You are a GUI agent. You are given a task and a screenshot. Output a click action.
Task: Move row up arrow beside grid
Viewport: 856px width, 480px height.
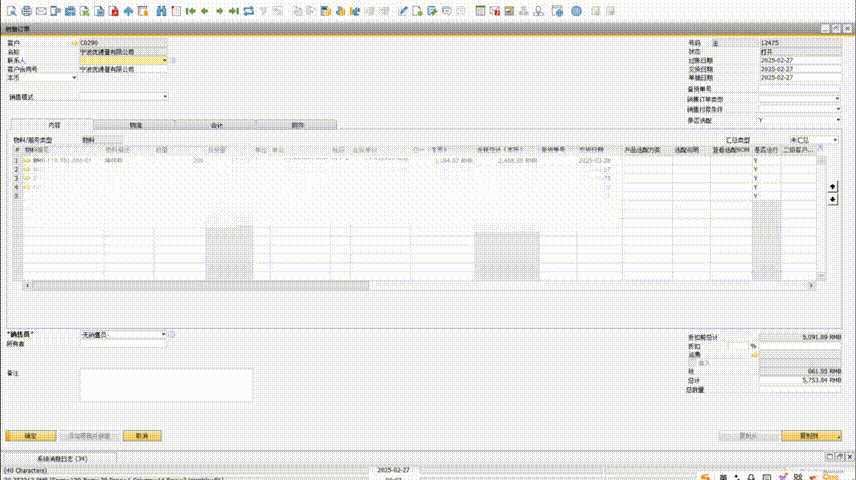point(834,187)
